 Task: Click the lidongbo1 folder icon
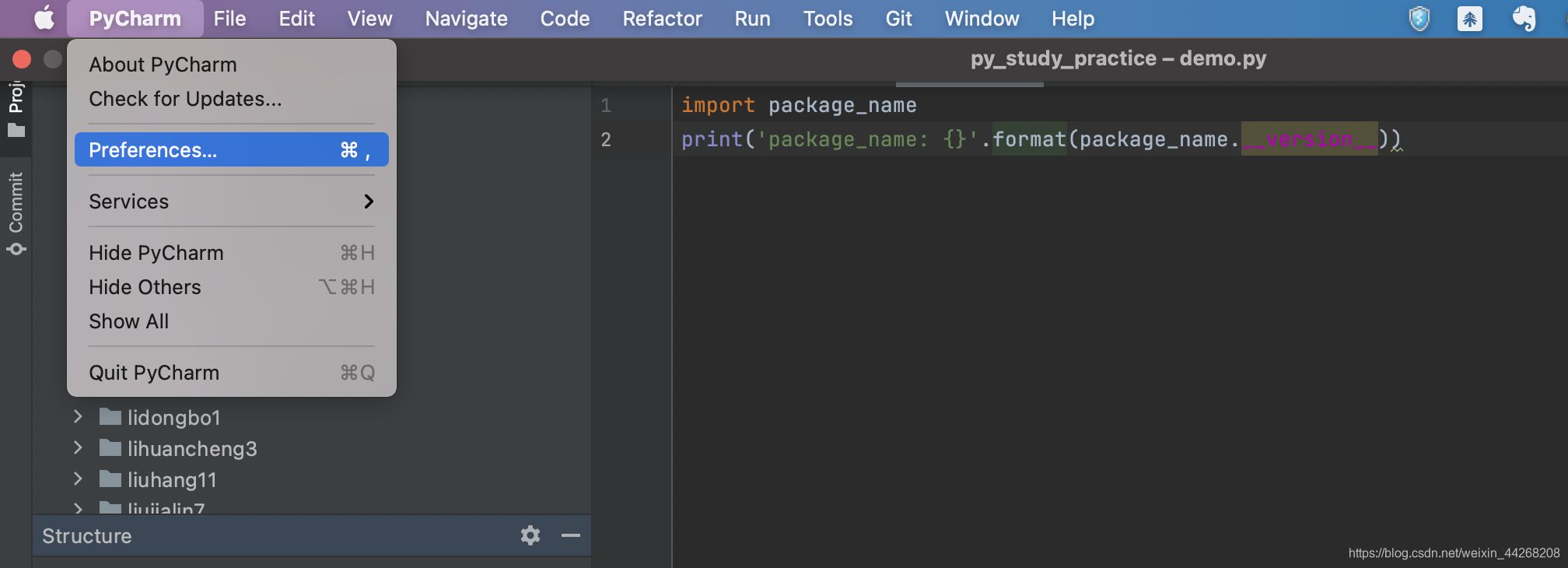[110, 417]
